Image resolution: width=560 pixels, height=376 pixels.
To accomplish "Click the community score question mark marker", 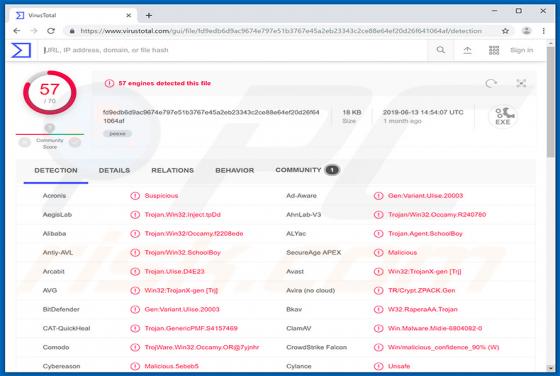I will [x=50, y=128].
